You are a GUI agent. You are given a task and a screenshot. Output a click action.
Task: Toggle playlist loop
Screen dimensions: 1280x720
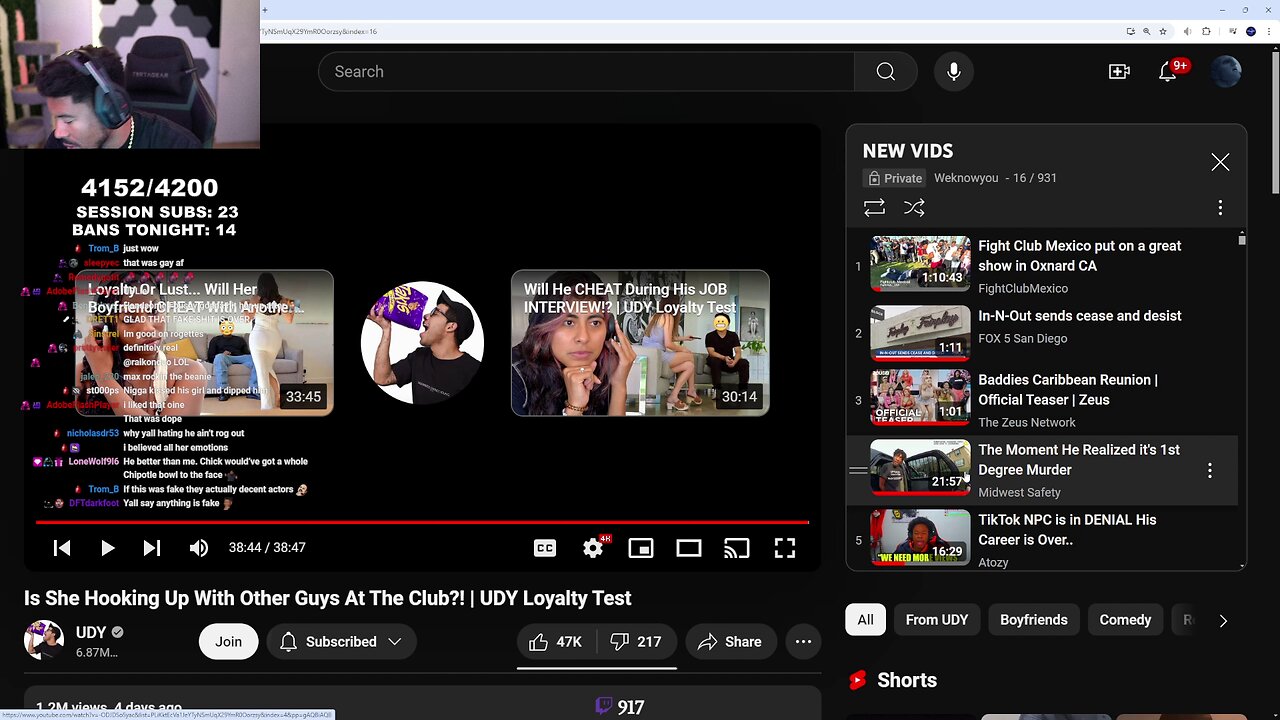874,207
